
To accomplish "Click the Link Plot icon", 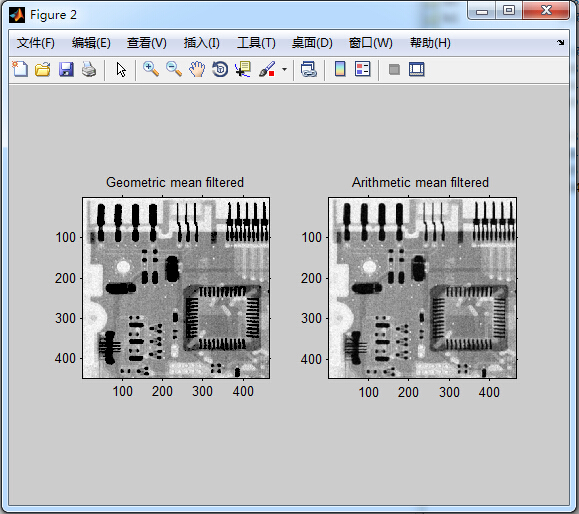I will [x=309, y=69].
